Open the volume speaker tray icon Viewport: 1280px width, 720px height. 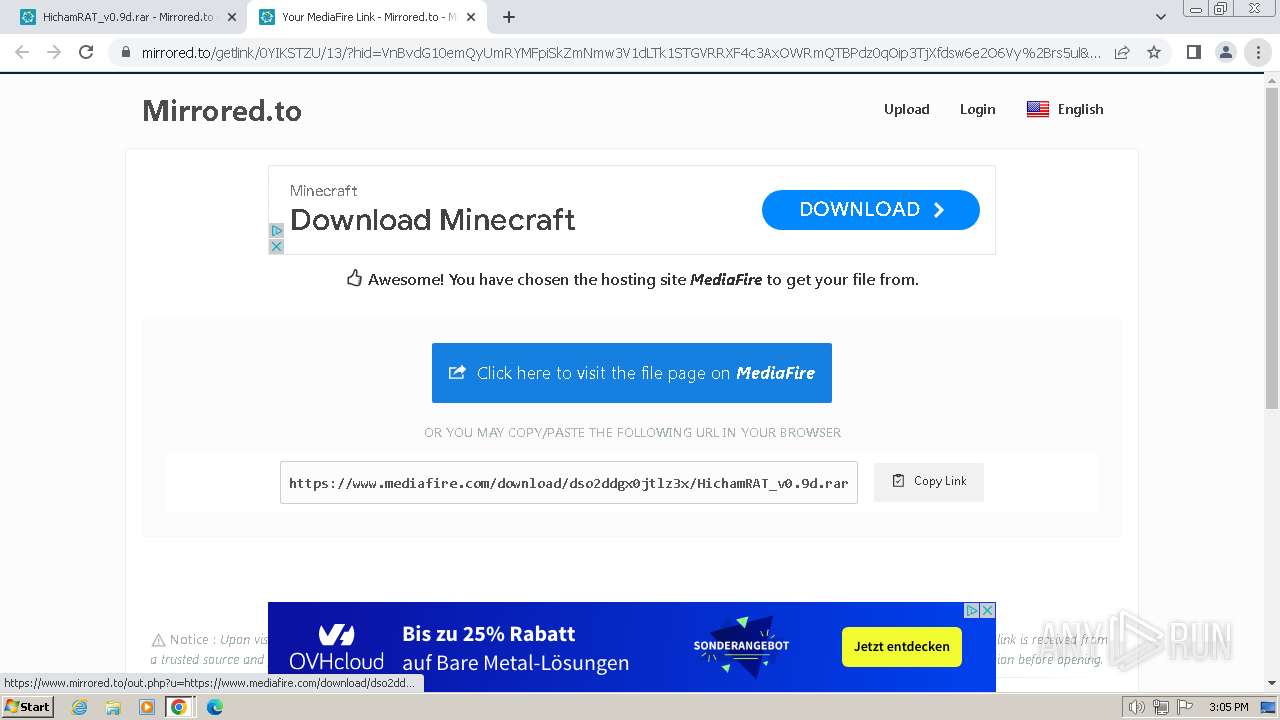click(1137, 707)
